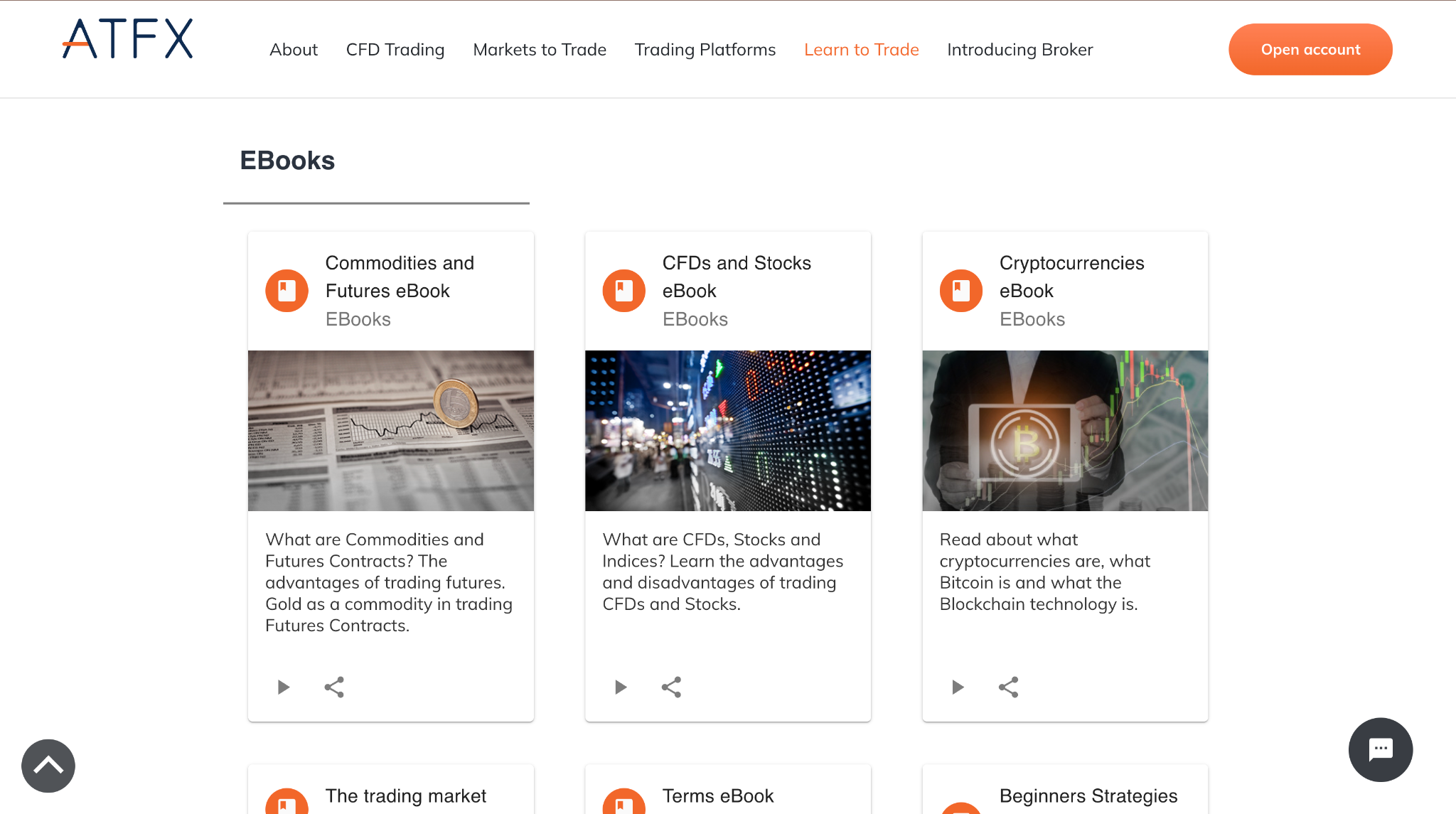The height and width of the screenshot is (814, 1456).
Task: Click the scroll-to-top arrow button
Action: 48,766
